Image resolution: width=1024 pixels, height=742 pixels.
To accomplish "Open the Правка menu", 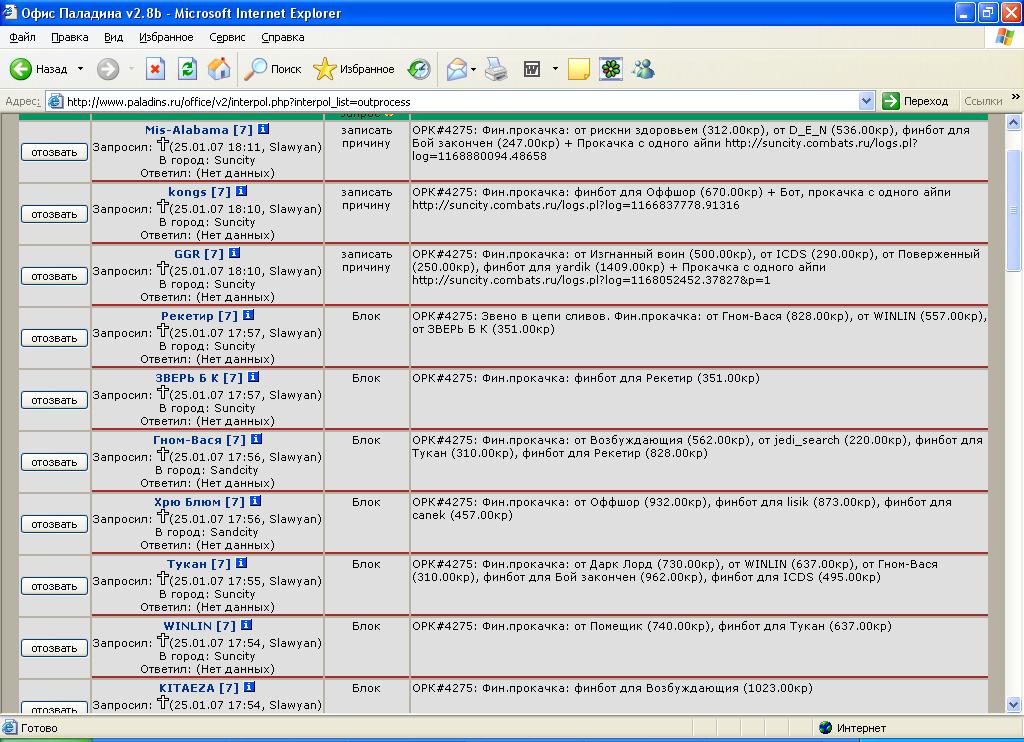I will click(x=69, y=37).
